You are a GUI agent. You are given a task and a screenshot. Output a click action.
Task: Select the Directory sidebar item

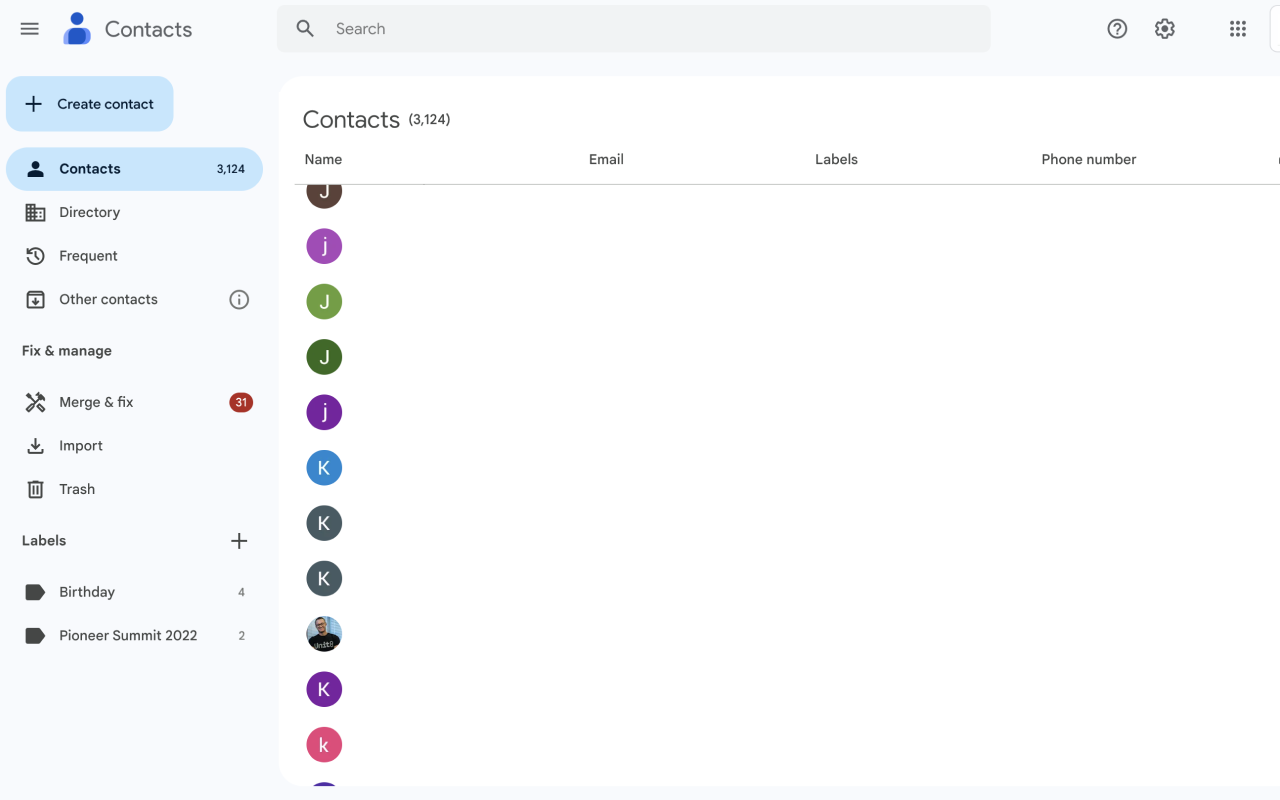point(134,212)
